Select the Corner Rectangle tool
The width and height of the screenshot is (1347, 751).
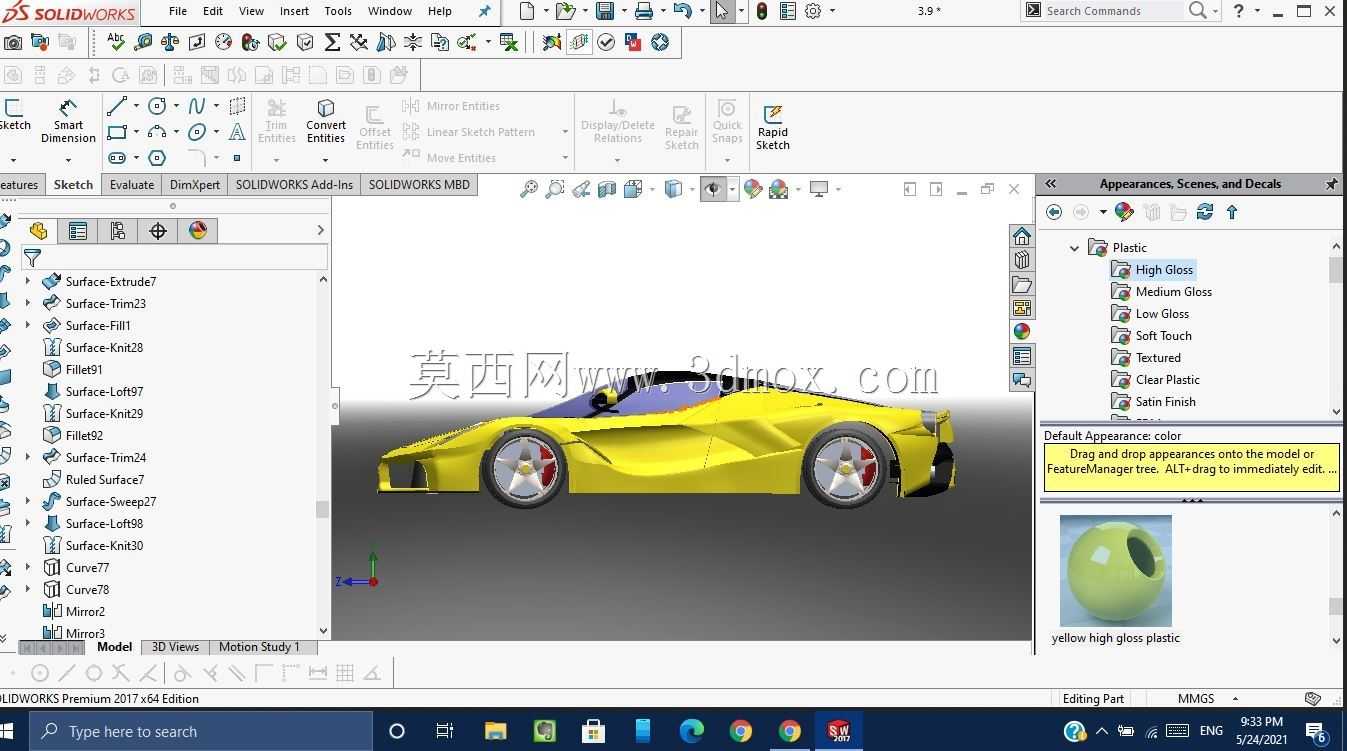coord(117,132)
